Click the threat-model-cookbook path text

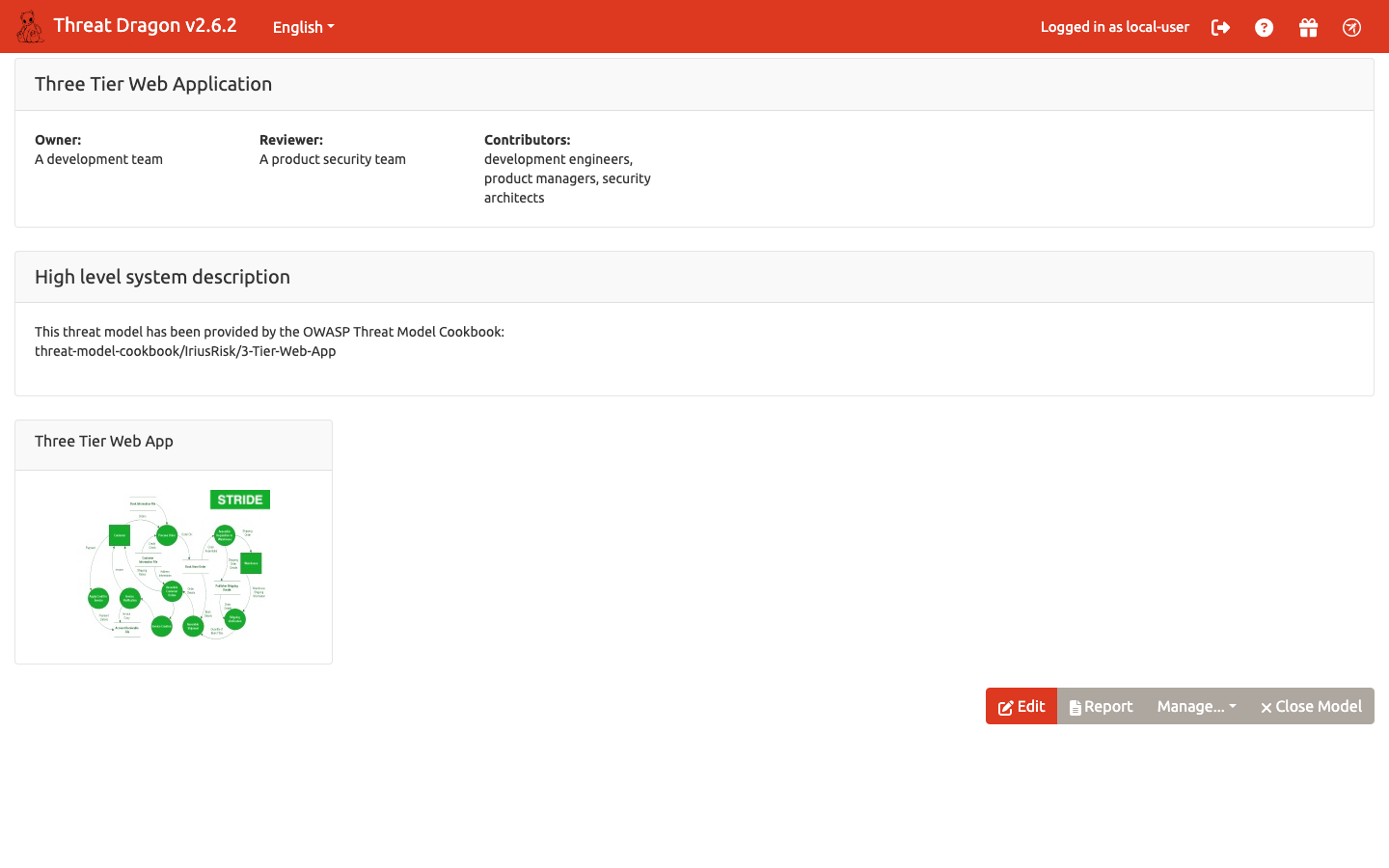[x=185, y=351]
